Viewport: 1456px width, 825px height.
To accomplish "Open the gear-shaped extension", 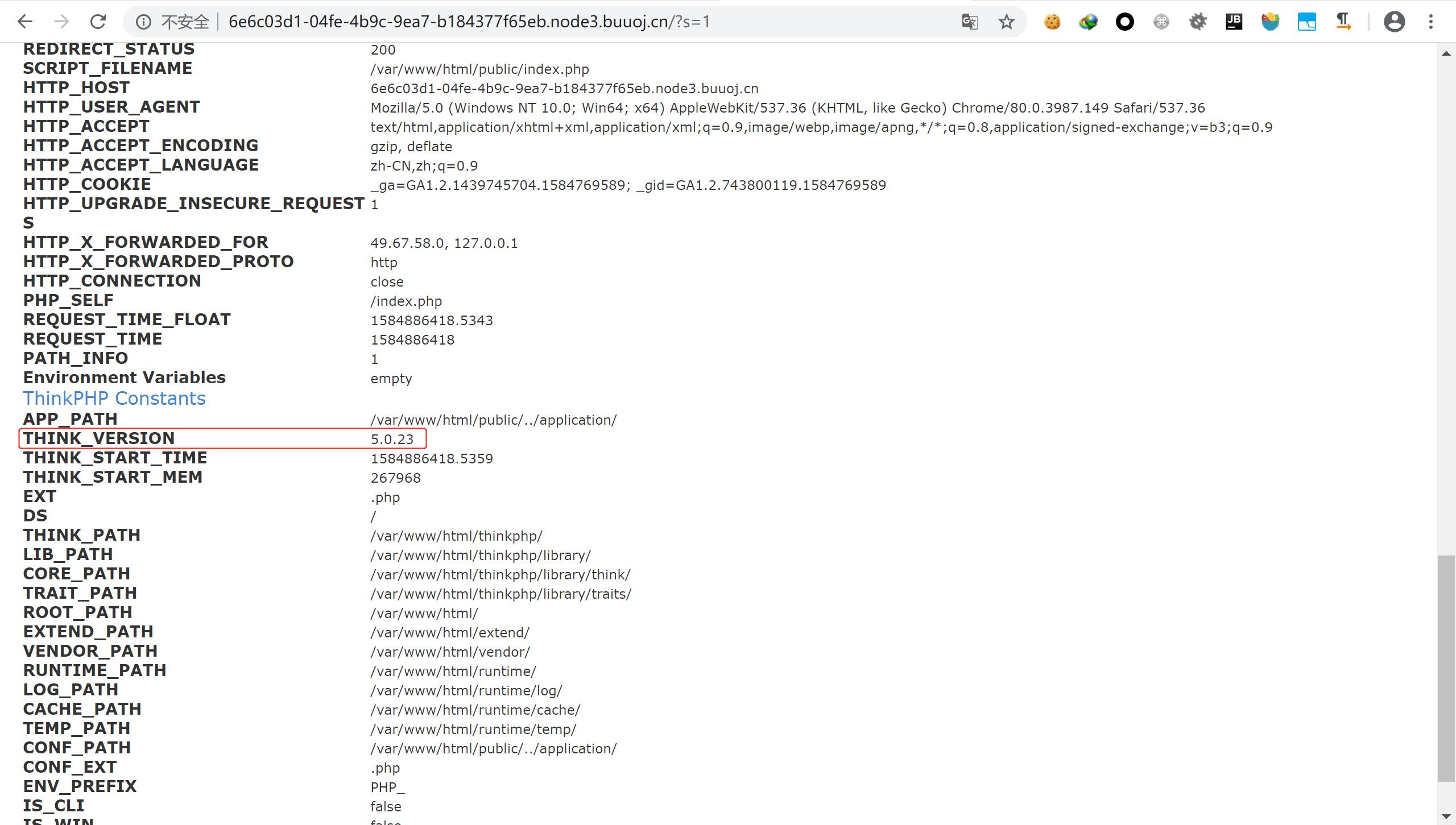I will tap(1198, 22).
